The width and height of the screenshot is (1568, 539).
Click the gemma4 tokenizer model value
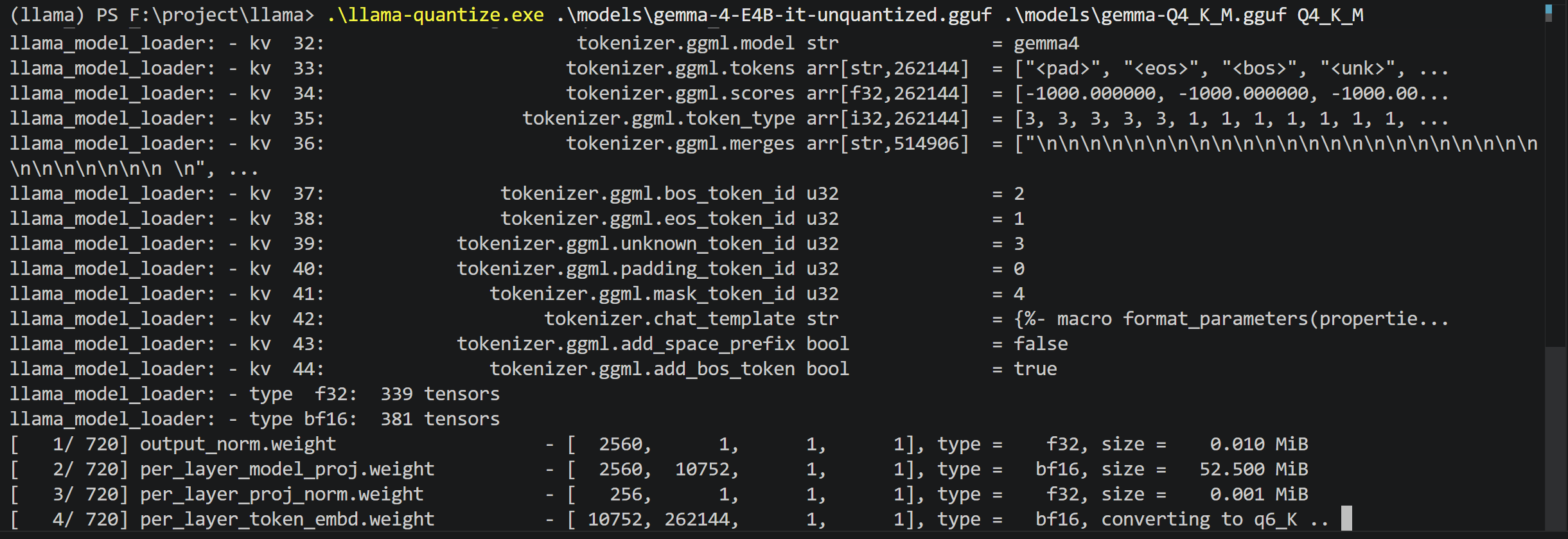coord(1046,43)
